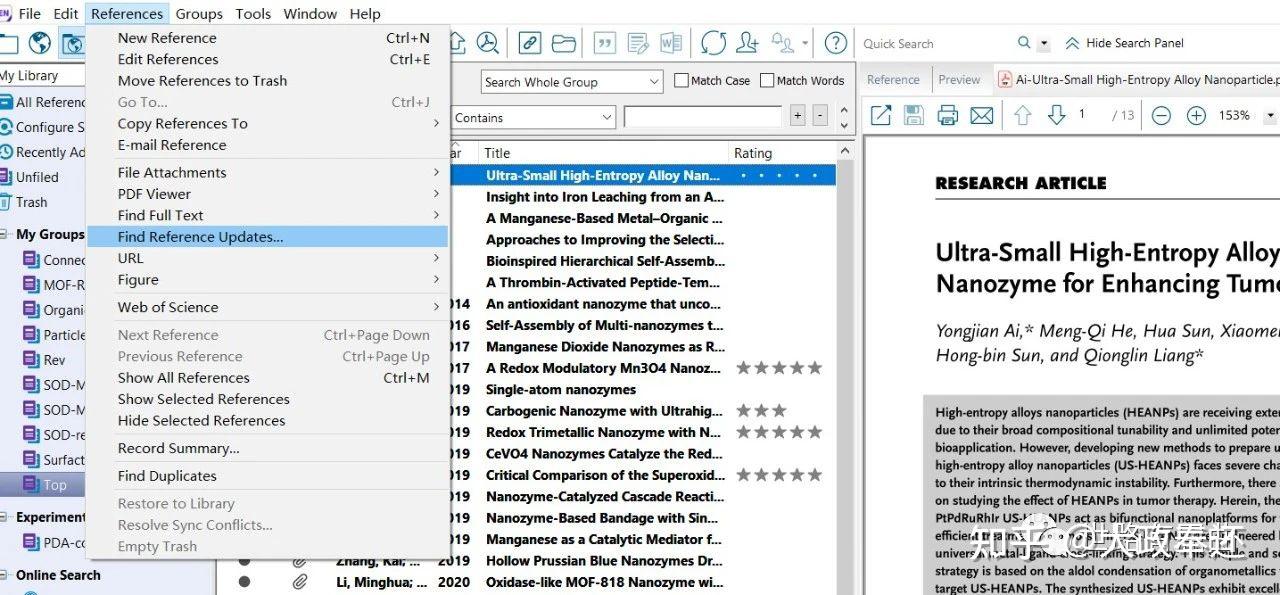Select the Rev group under My Groups
This screenshot has width=1280, height=595.
click(x=54, y=360)
